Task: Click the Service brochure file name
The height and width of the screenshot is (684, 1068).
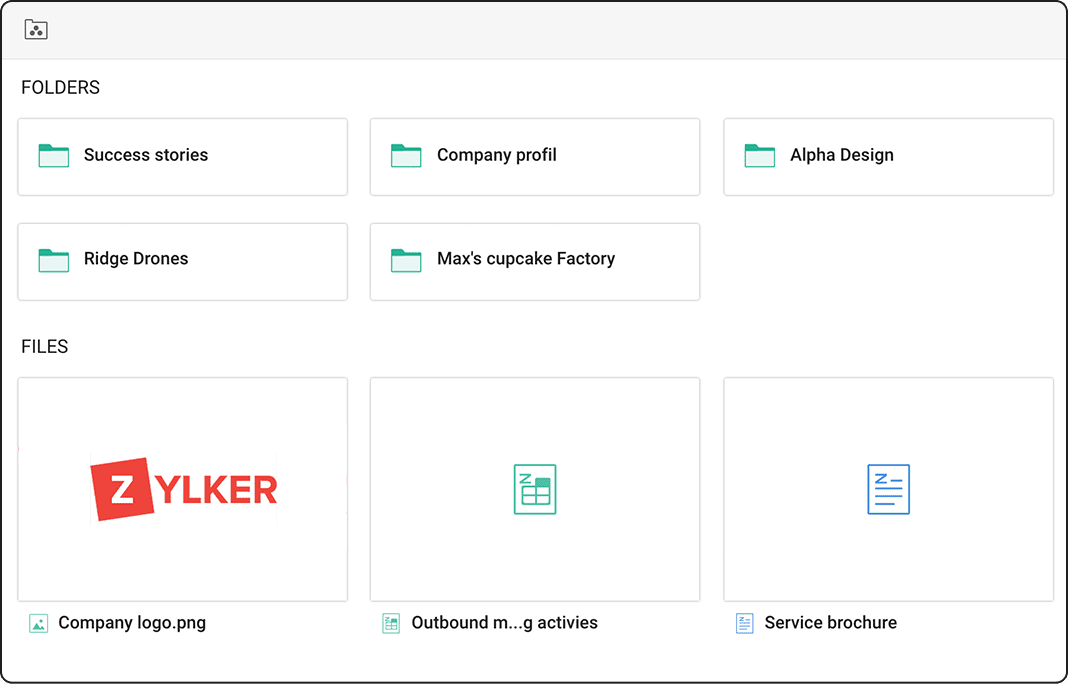Action: (830, 623)
